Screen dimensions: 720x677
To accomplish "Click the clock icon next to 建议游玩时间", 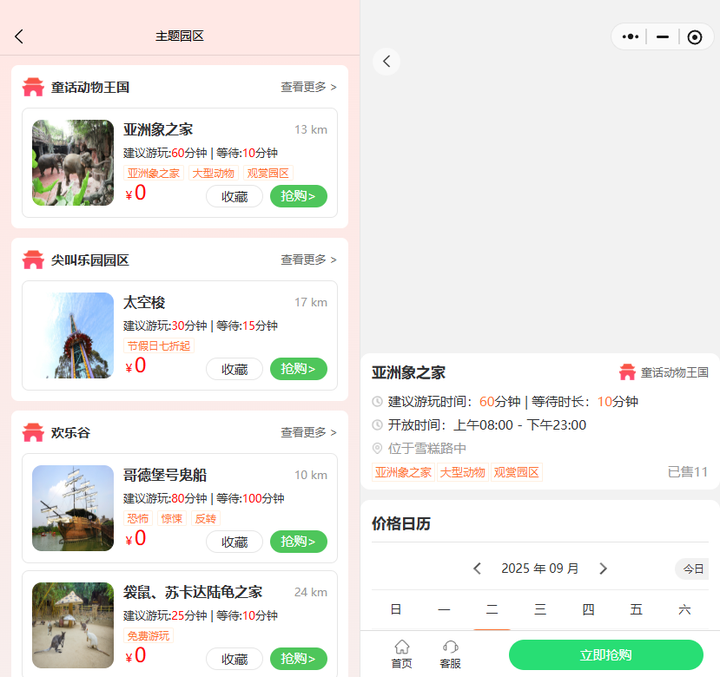I will tap(377, 401).
